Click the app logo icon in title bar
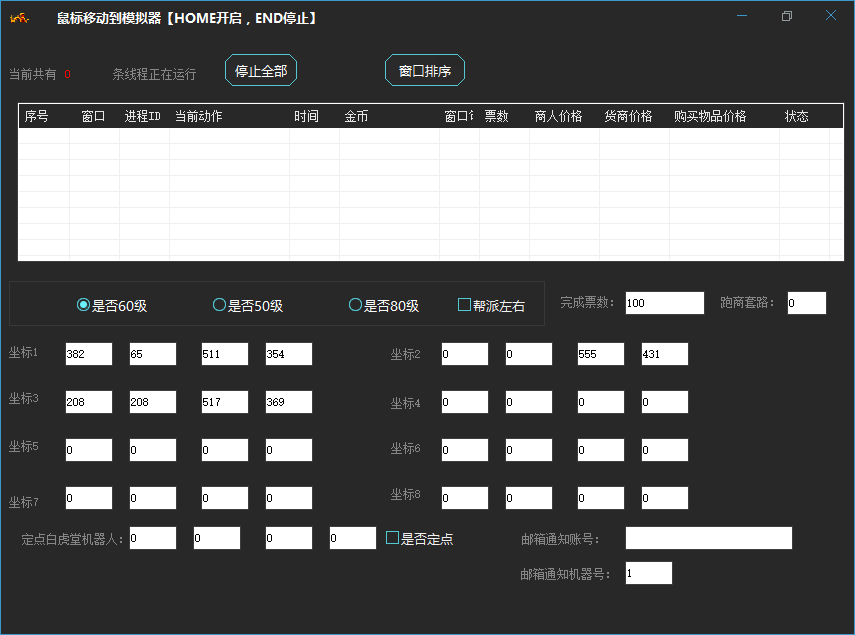Image resolution: width=855 pixels, height=635 pixels. (19, 17)
